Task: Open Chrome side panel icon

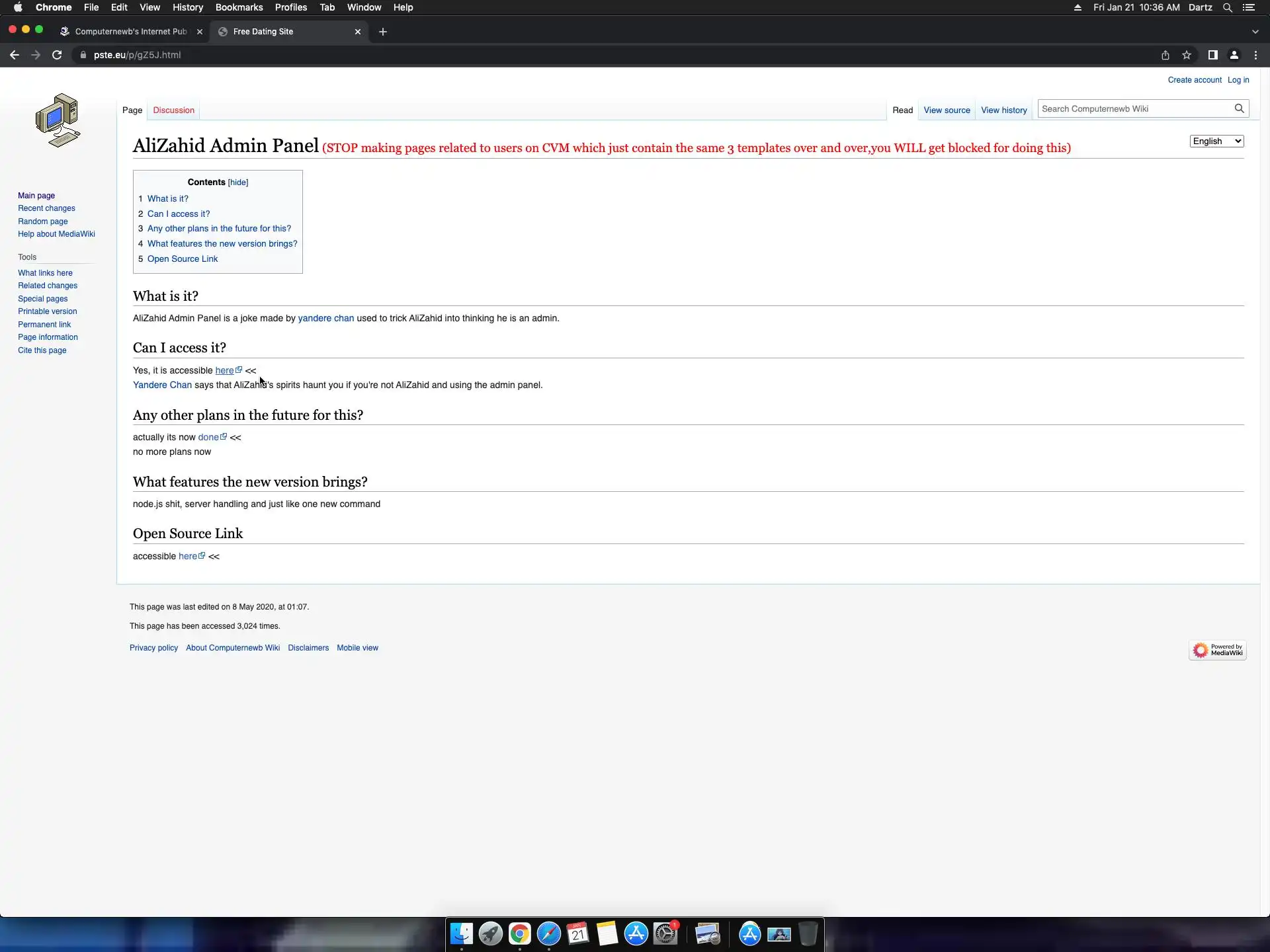Action: [1212, 55]
